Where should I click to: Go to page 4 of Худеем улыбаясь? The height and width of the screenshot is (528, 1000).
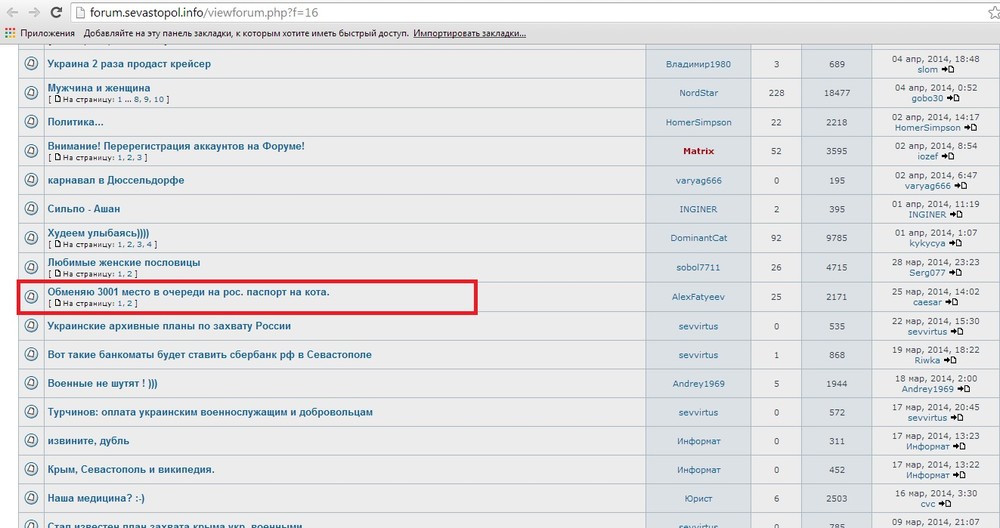tap(149, 244)
